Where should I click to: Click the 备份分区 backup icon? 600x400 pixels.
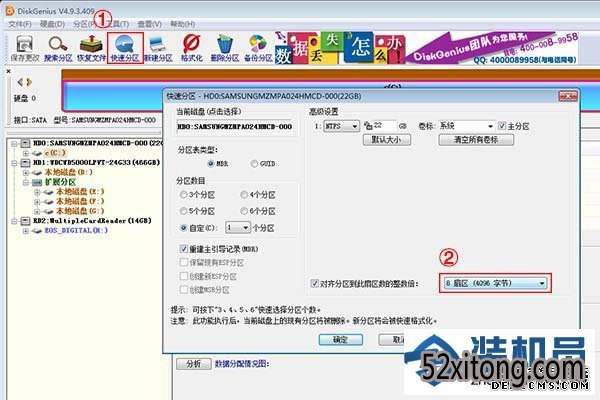258,49
